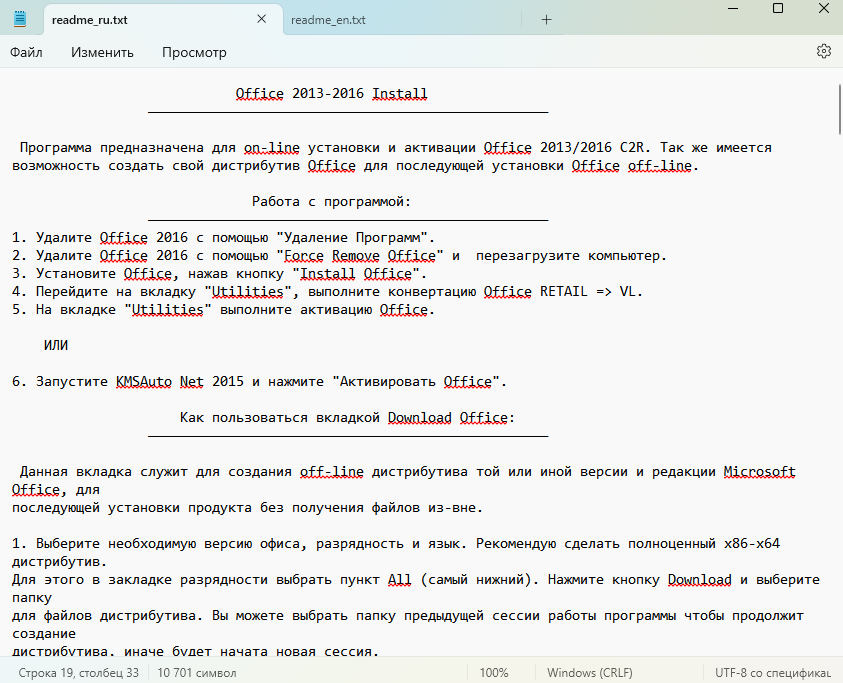Maximize the Notepad window
This screenshot has height=683, width=843.
click(x=777, y=8)
